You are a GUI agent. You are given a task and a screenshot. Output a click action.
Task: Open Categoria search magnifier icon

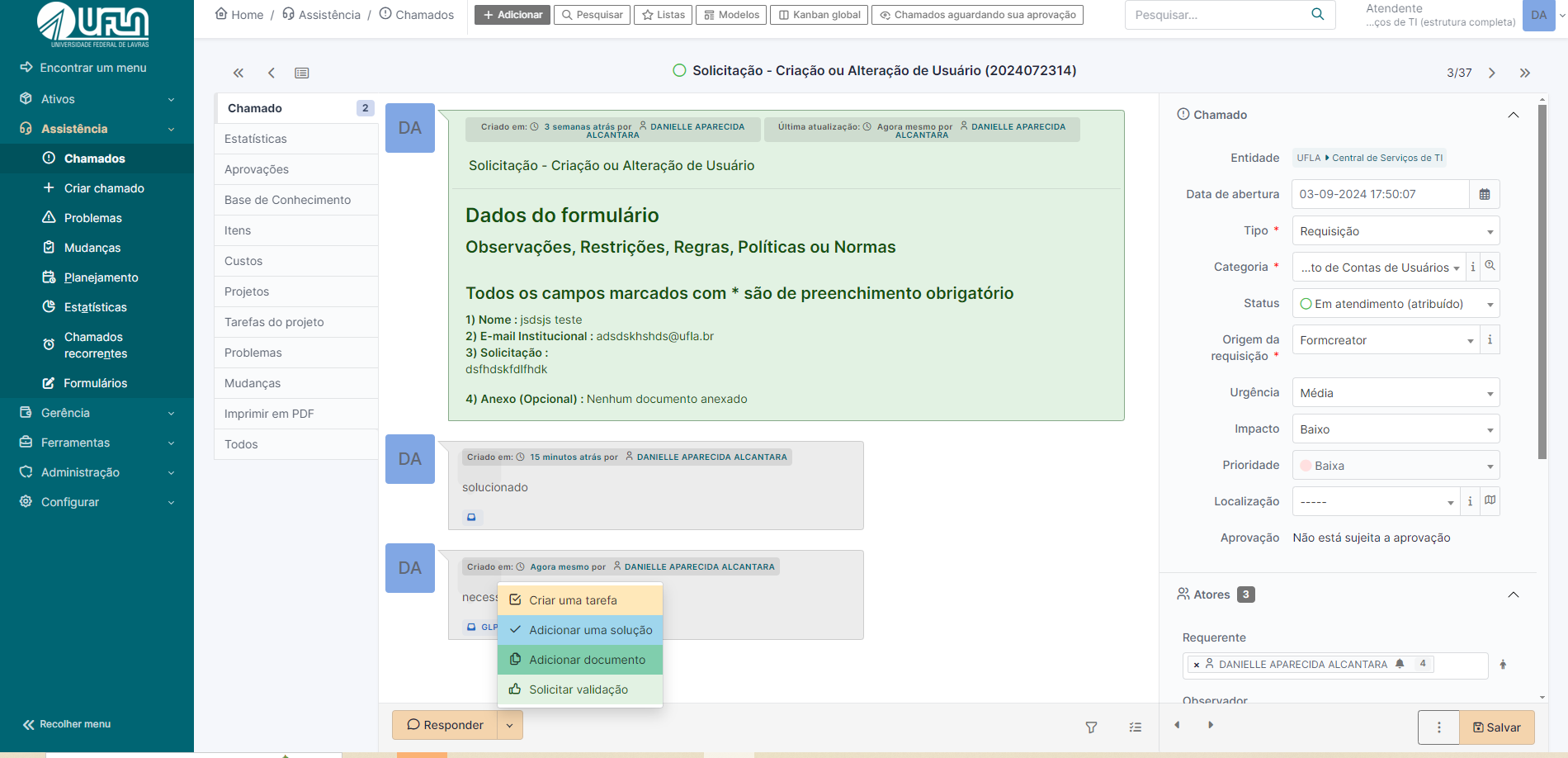pyautogui.click(x=1490, y=266)
